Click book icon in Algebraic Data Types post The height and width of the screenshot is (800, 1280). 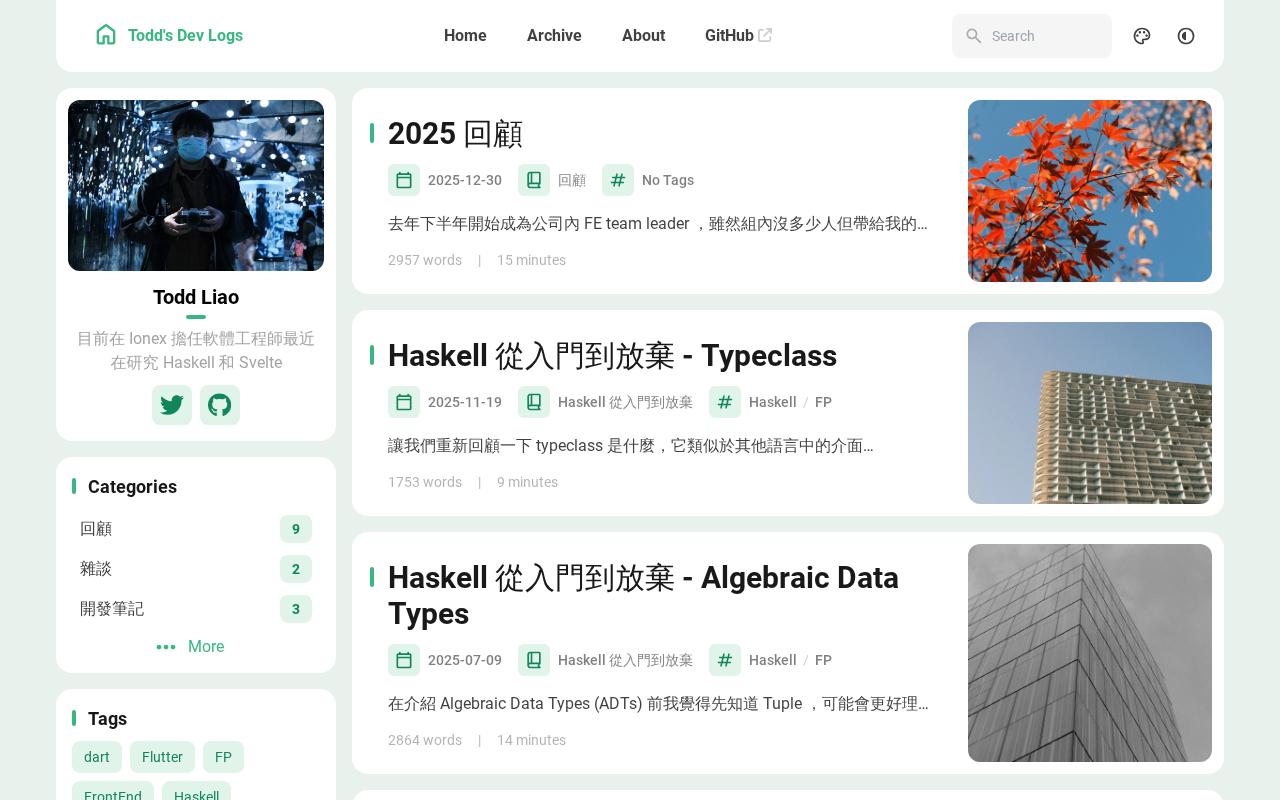[x=534, y=660]
